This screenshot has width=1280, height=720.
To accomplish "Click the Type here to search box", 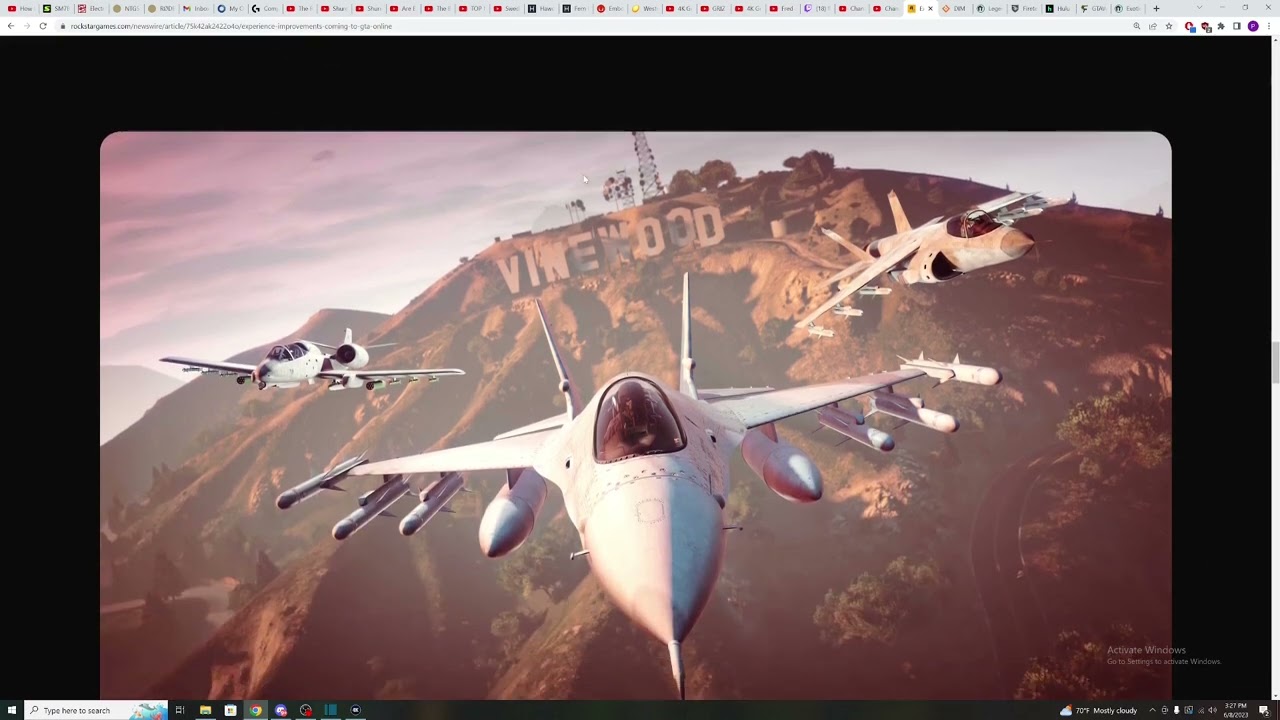I will (x=96, y=710).
